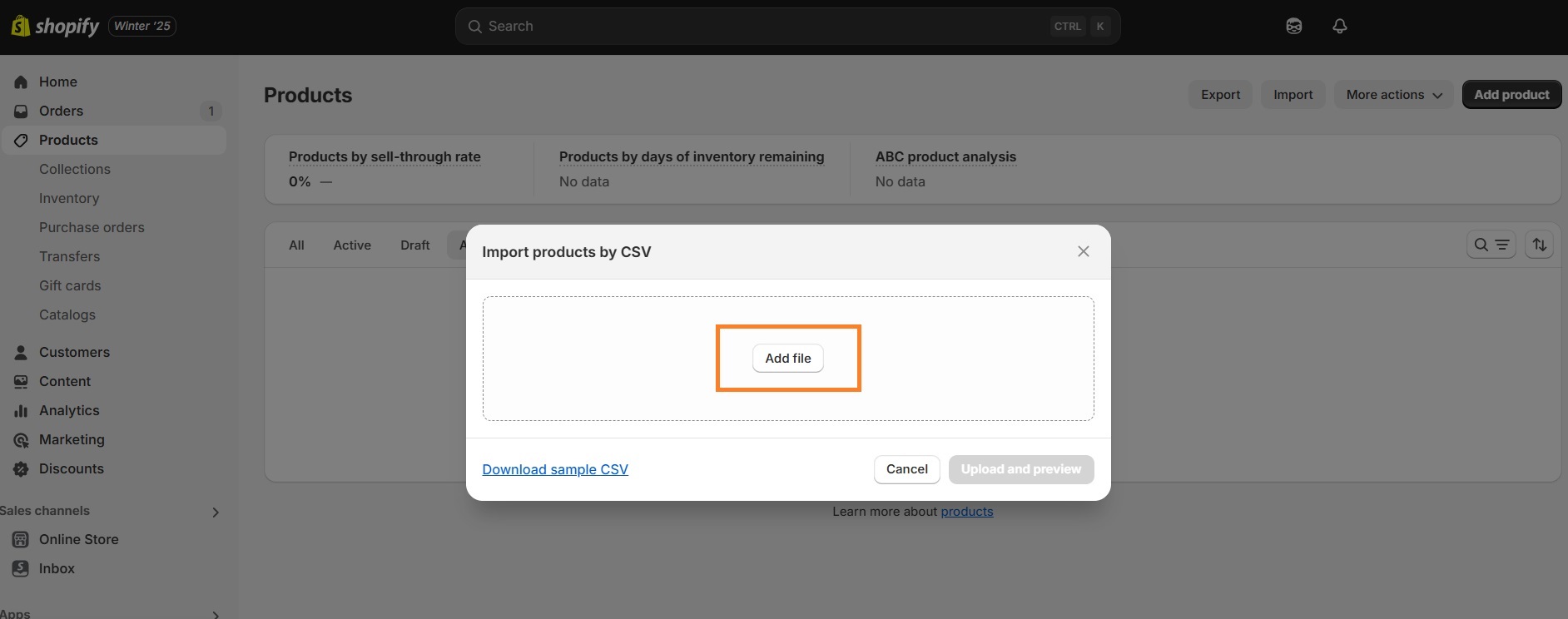Viewport: 1568px width, 619px height.
Task: Go to Home in sidebar
Action: (113, 82)
